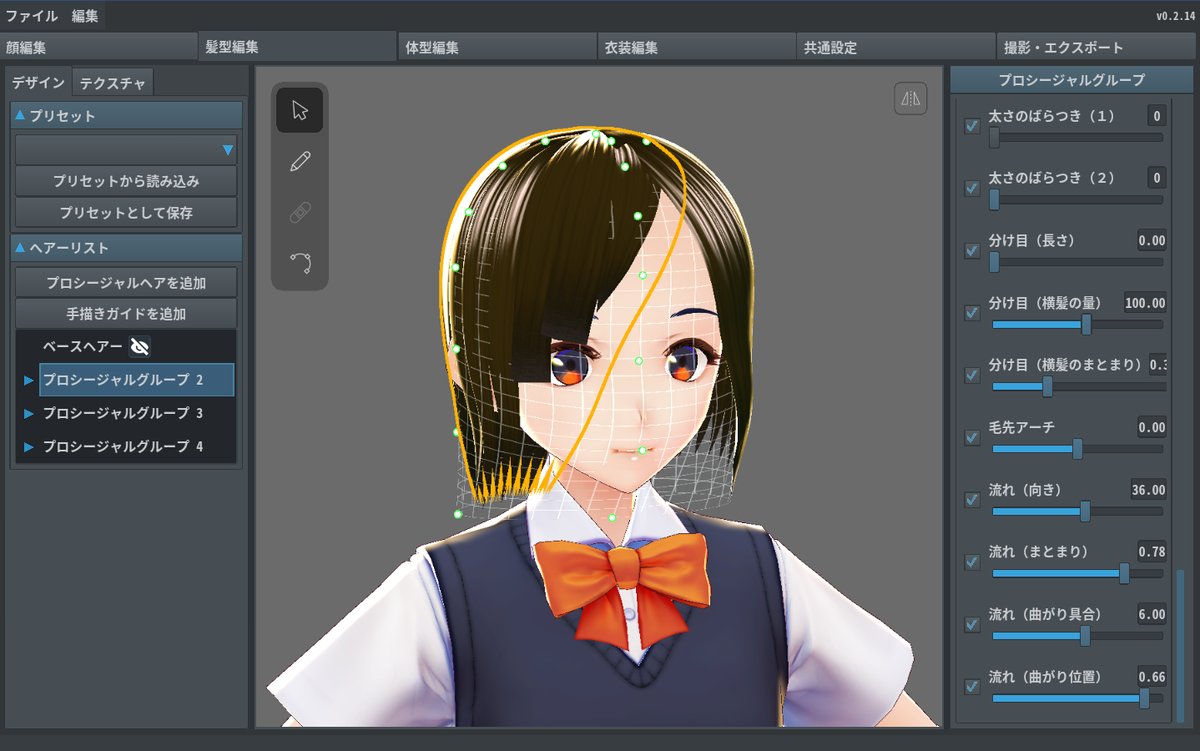Click the 流れ（まとまり） slider handle
This screenshot has height=751, width=1200.
[1124, 574]
